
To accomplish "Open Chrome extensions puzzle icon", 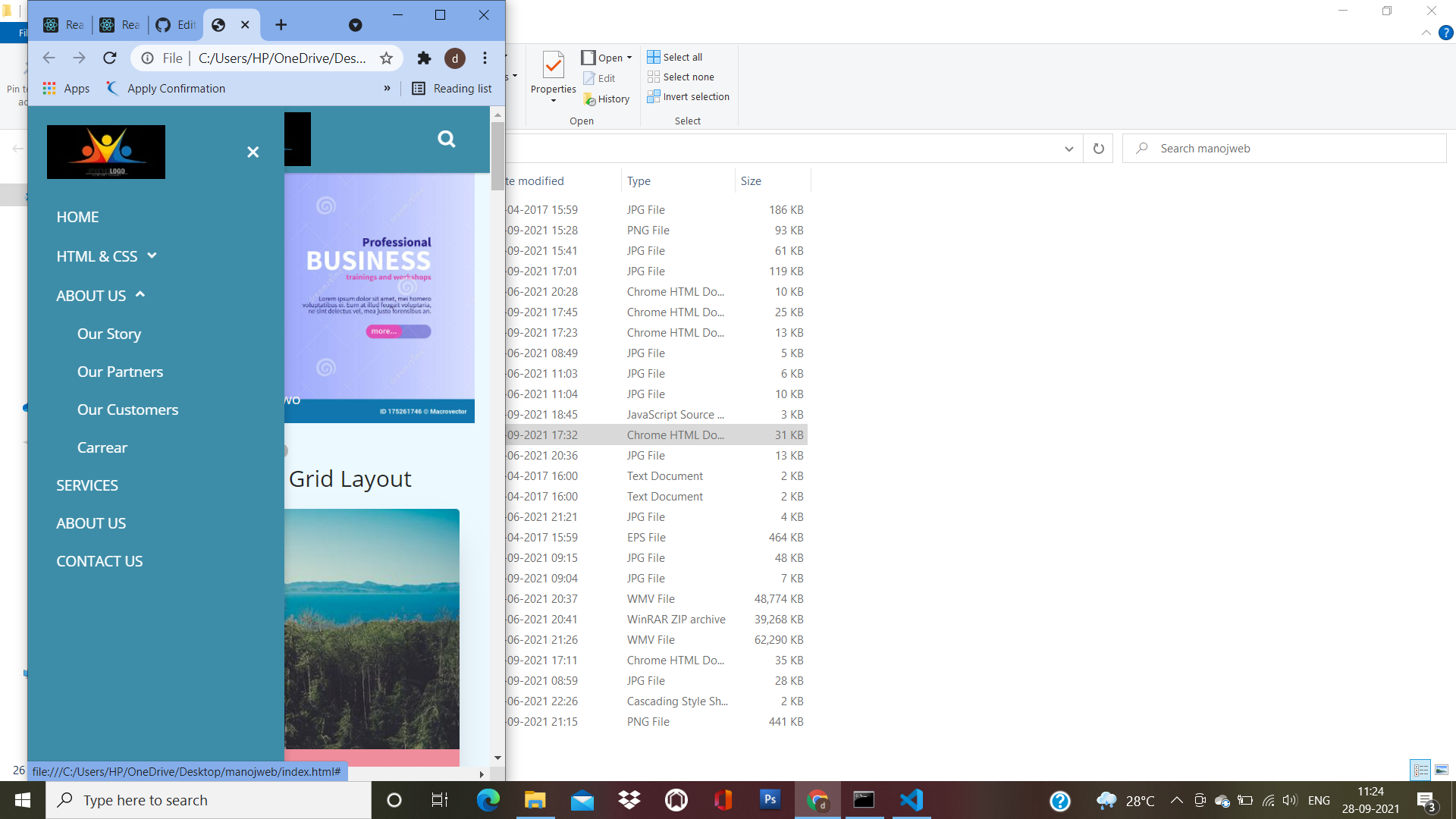I will [424, 58].
